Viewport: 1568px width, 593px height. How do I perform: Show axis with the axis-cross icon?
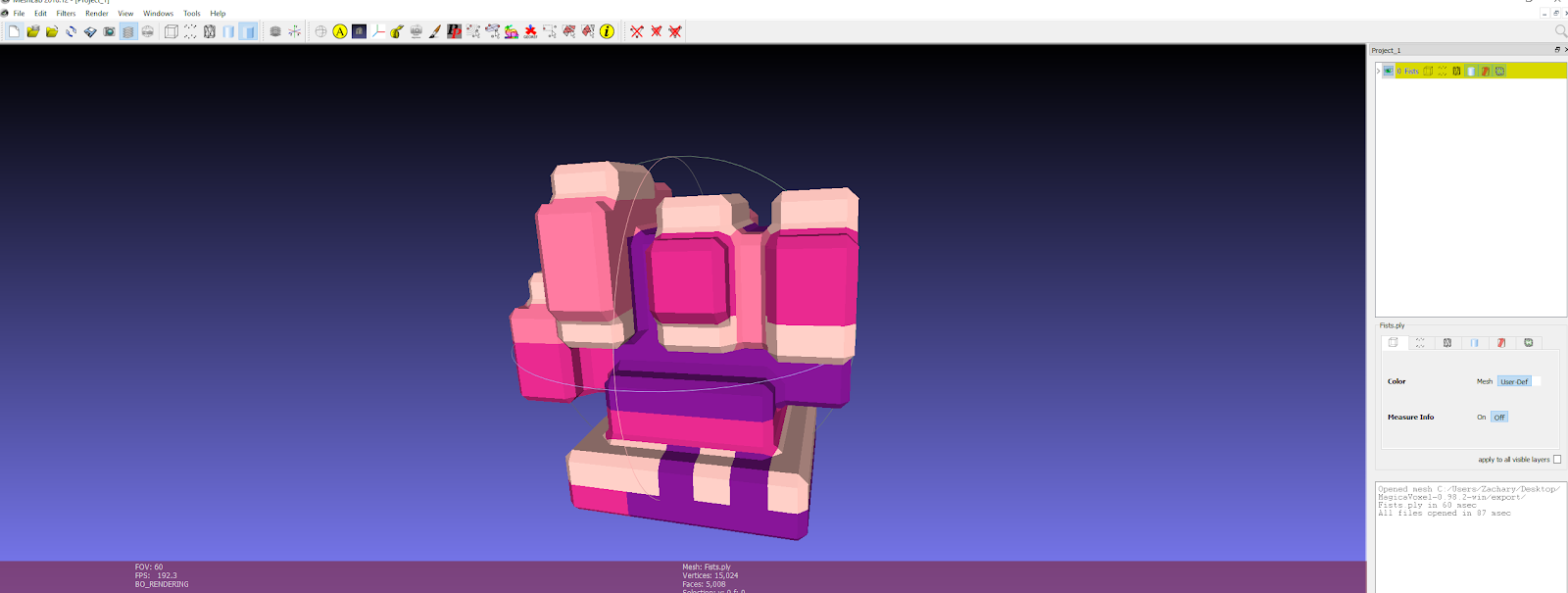coord(294,31)
